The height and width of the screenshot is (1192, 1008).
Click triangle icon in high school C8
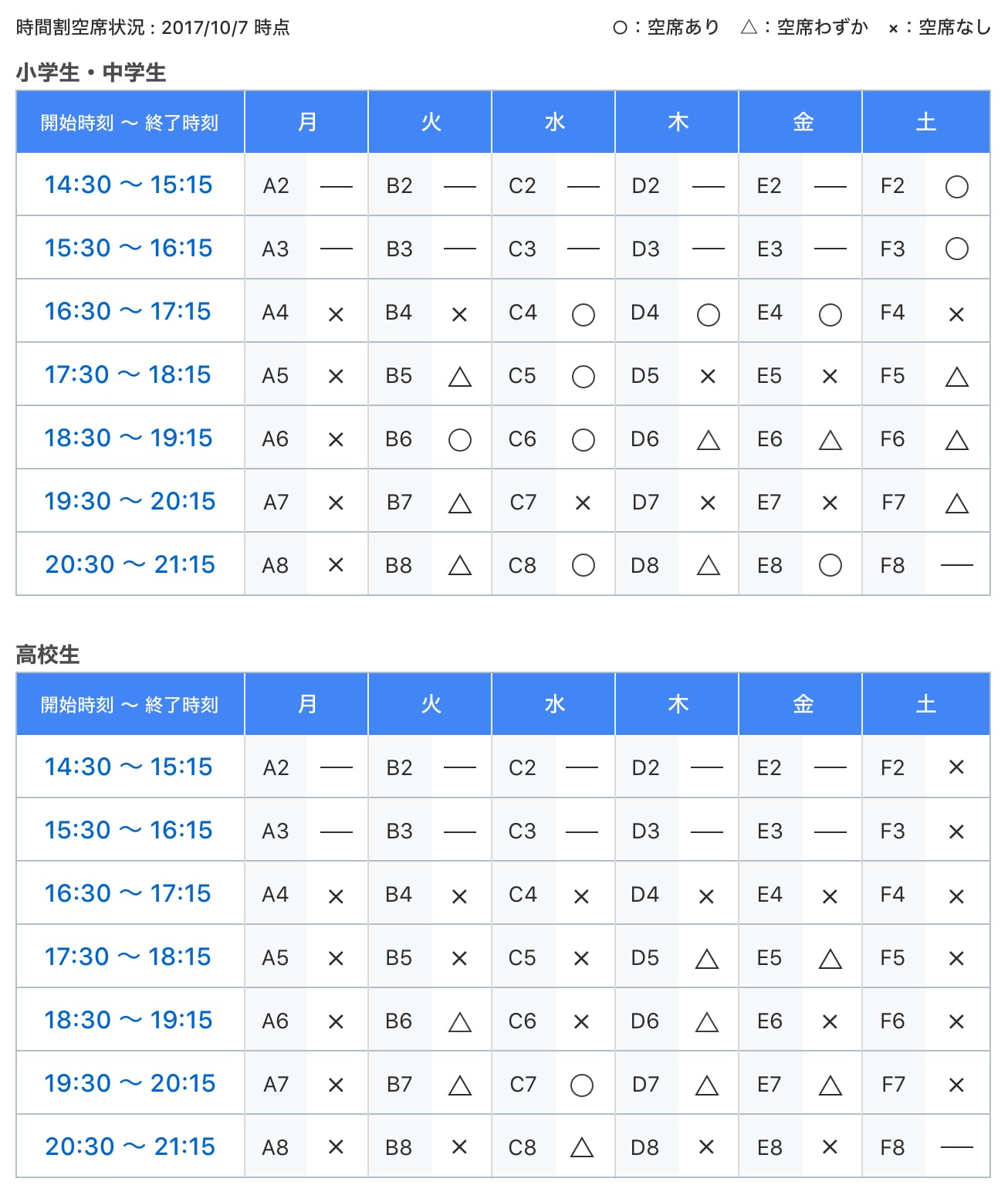click(x=581, y=1148)
